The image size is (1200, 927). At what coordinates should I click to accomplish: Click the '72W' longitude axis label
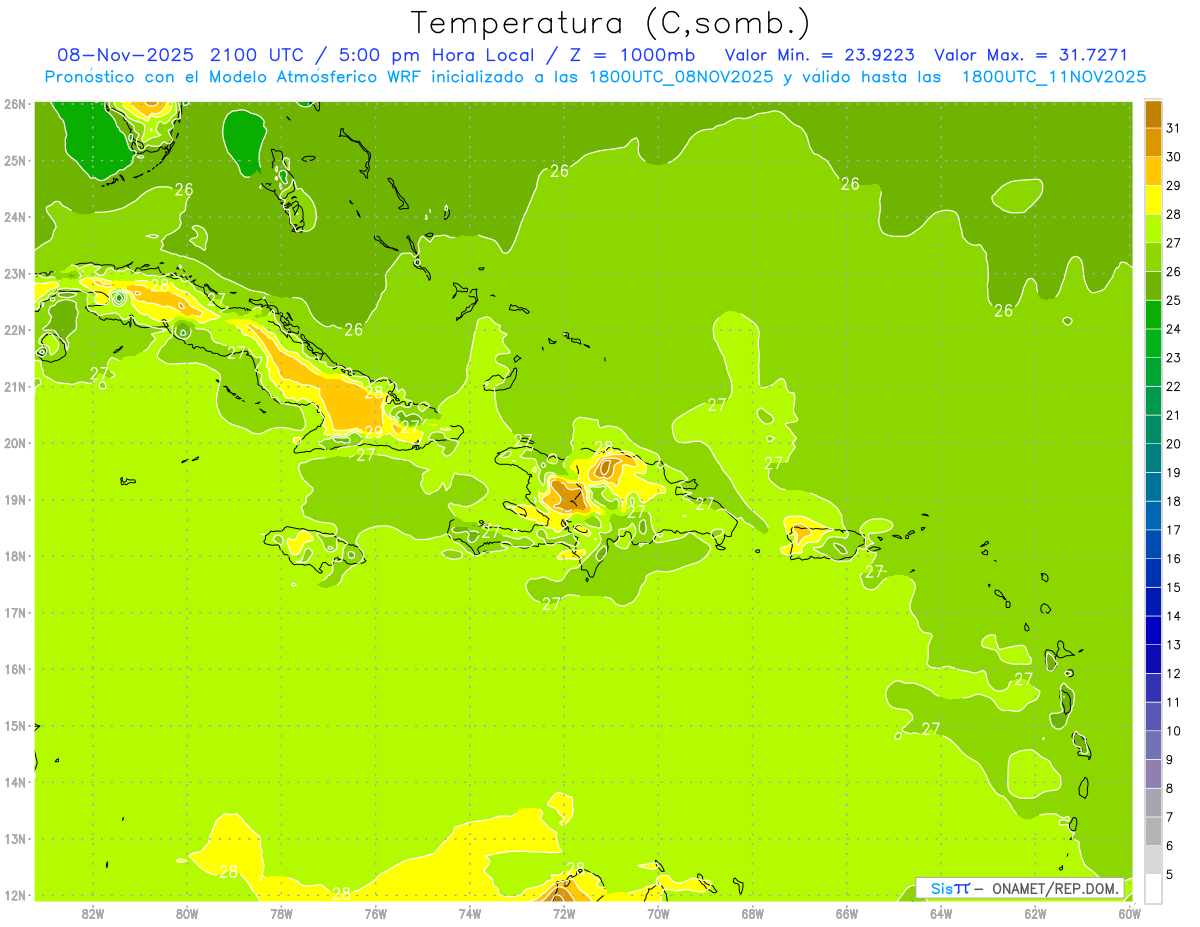pyautogui.click(x=564, y=913)
